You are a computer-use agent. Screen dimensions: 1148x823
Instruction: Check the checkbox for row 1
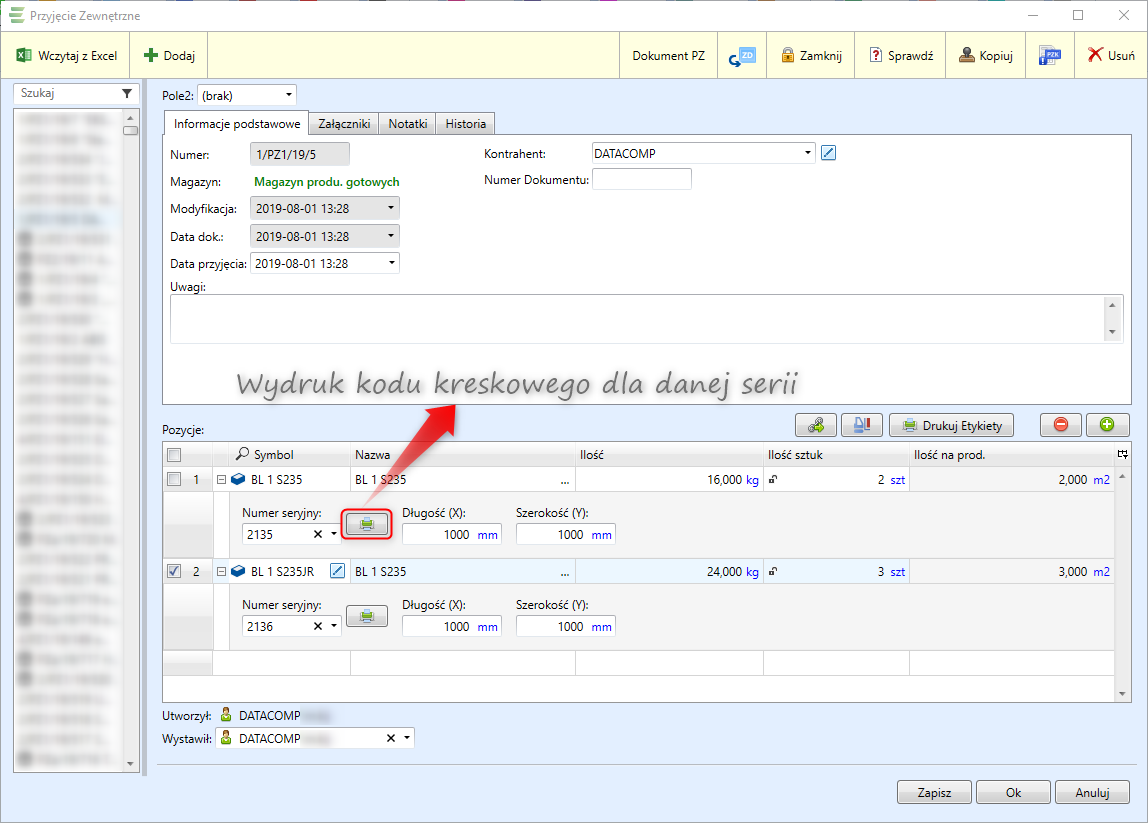pos(174,480)
